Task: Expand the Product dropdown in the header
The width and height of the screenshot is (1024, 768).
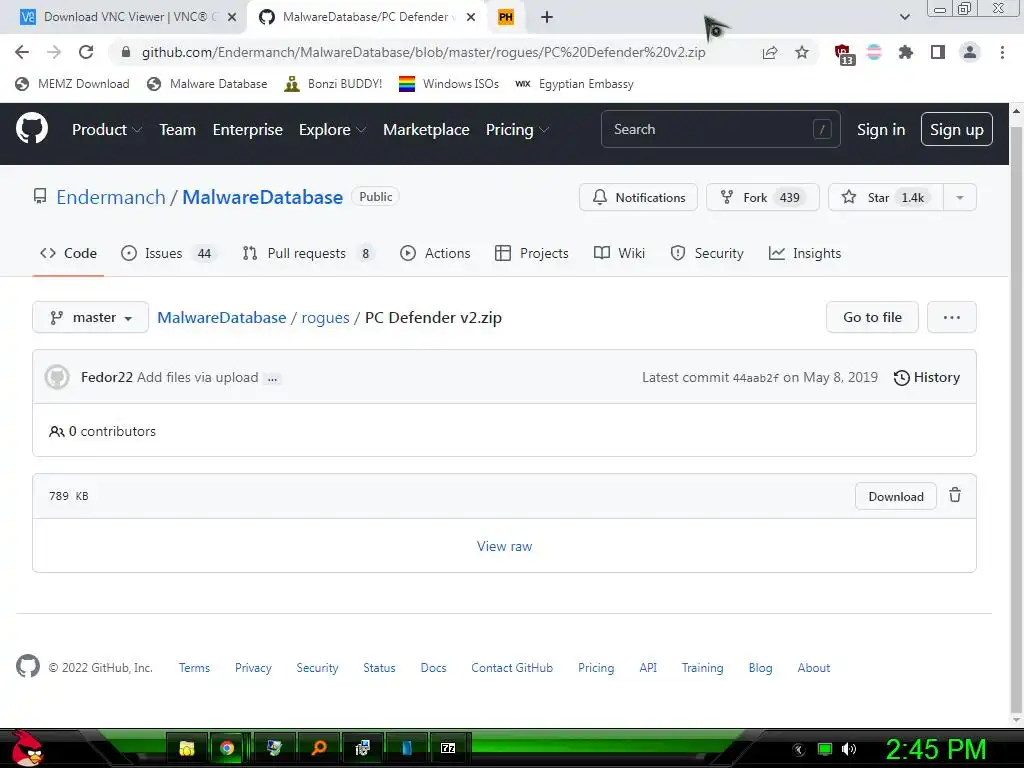Action: [107, 129]
